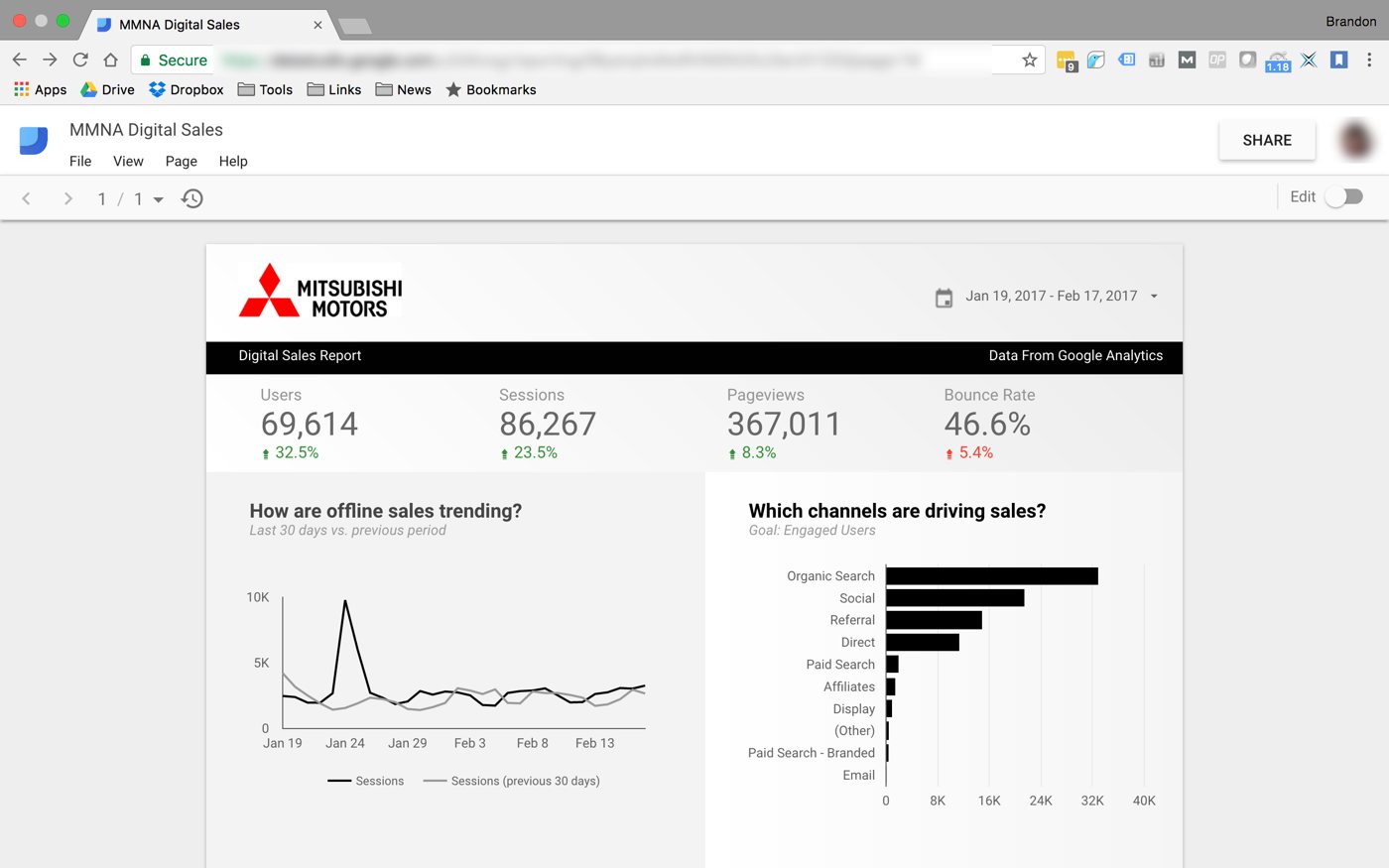1389x868 pixels.
Task: Click the SHARE button
Action: click(1267, 140)
